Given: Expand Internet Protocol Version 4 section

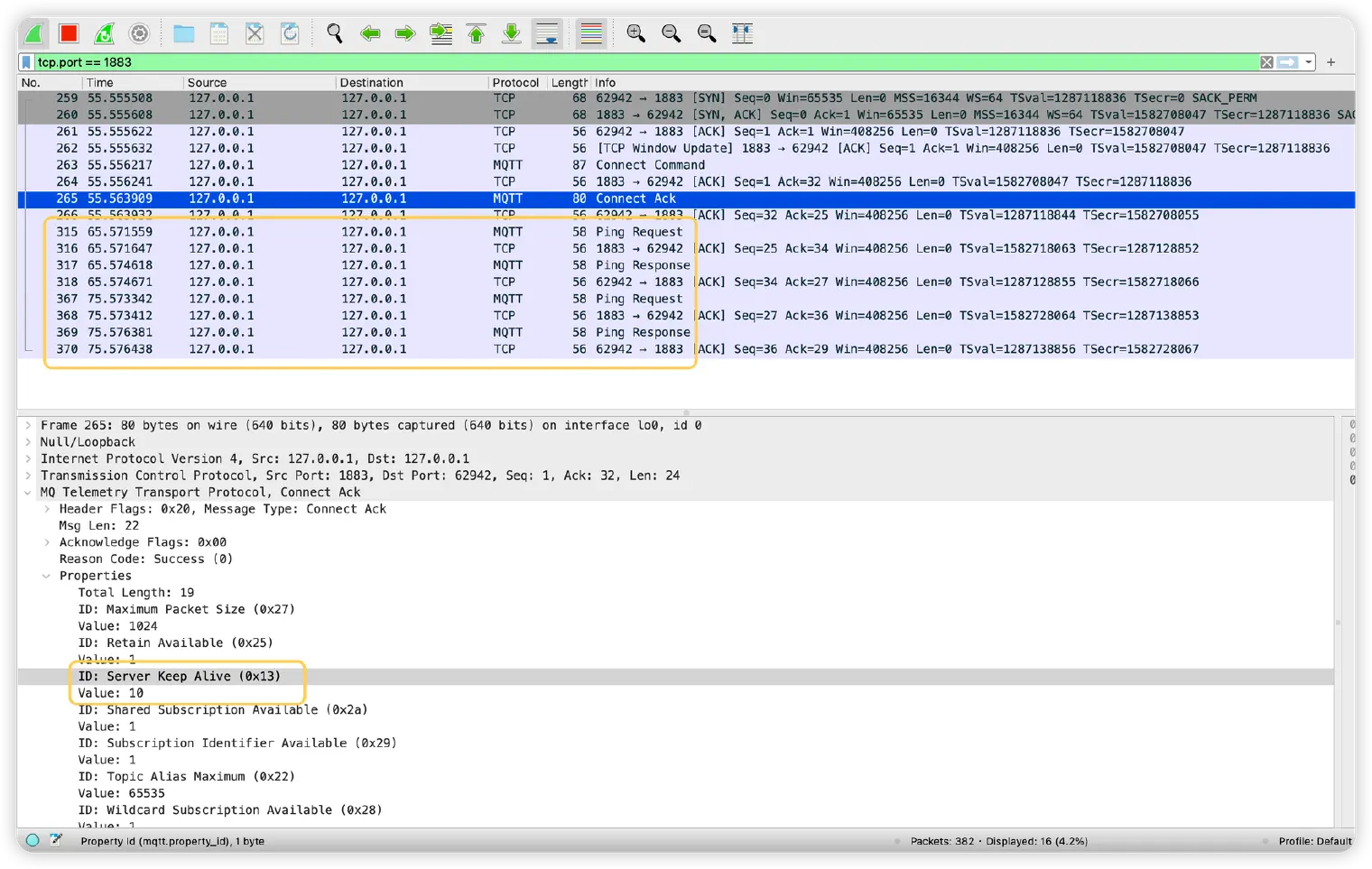Looking at the screenshot, I should 28,458.
